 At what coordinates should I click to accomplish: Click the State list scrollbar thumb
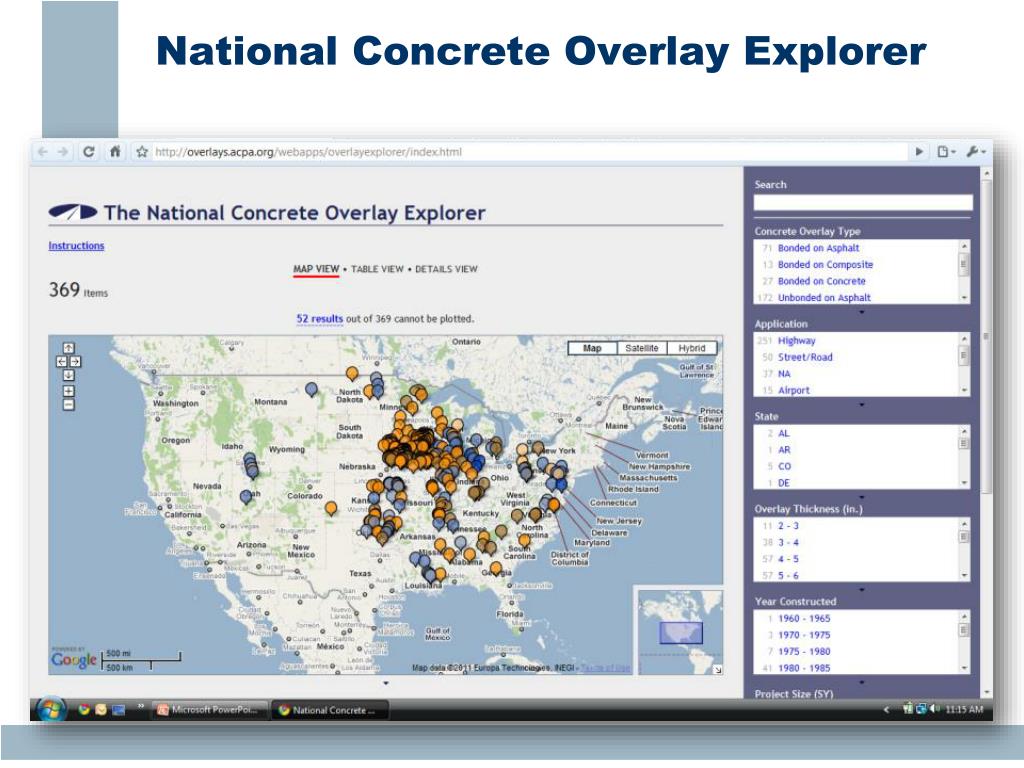pyautogui.click(x=964, y=443)
